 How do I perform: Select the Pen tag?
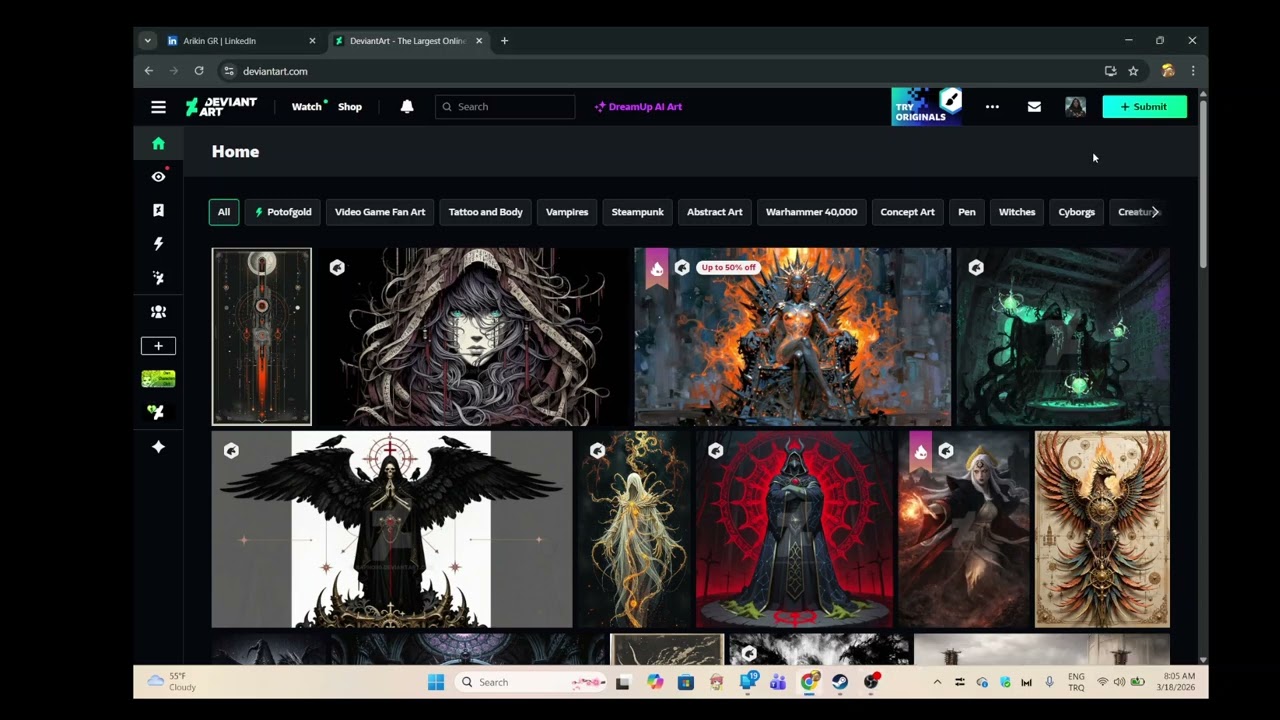(x=967, y=212)
